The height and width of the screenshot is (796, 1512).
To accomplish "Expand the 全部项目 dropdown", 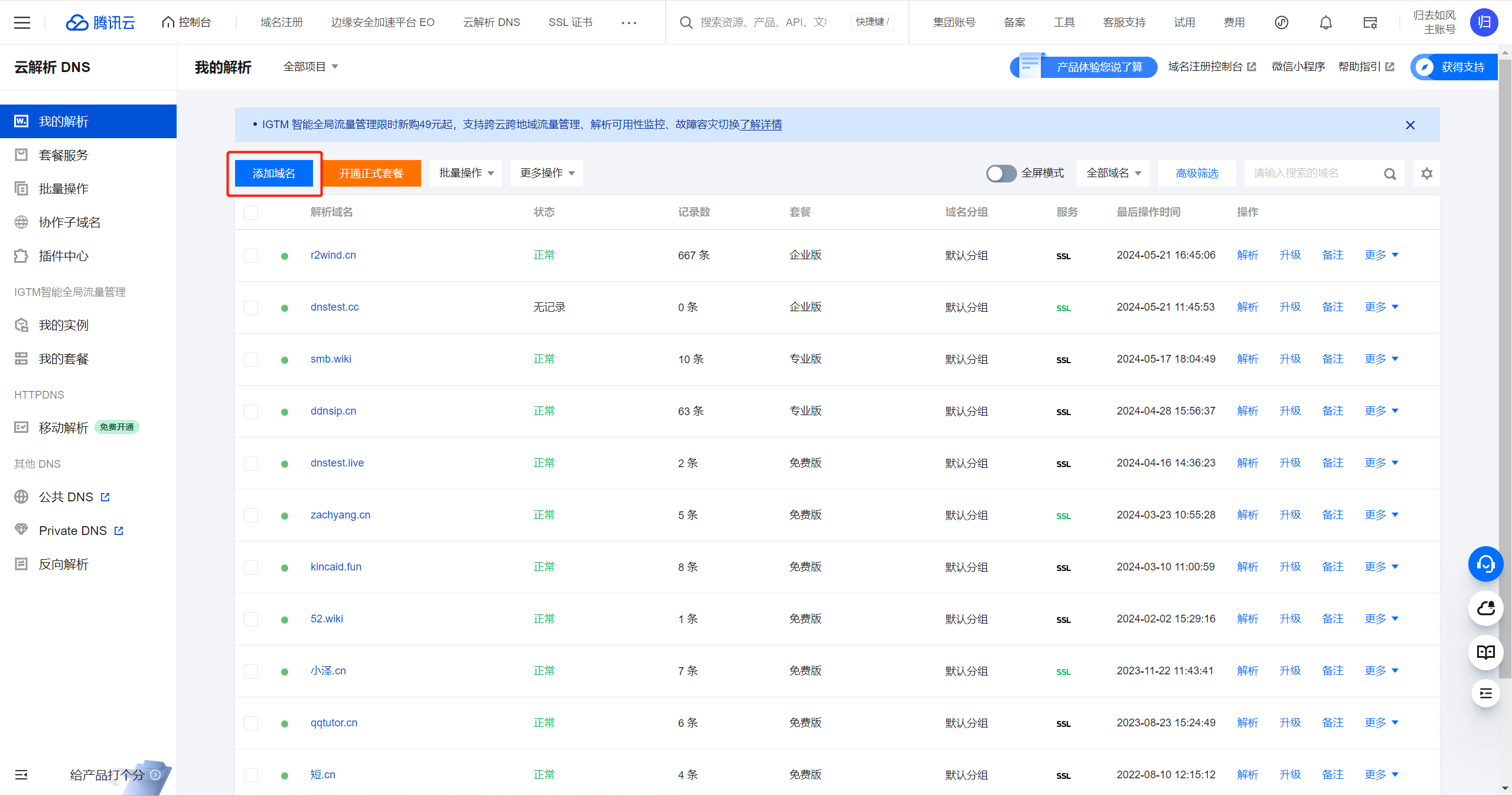I will 311,67.
